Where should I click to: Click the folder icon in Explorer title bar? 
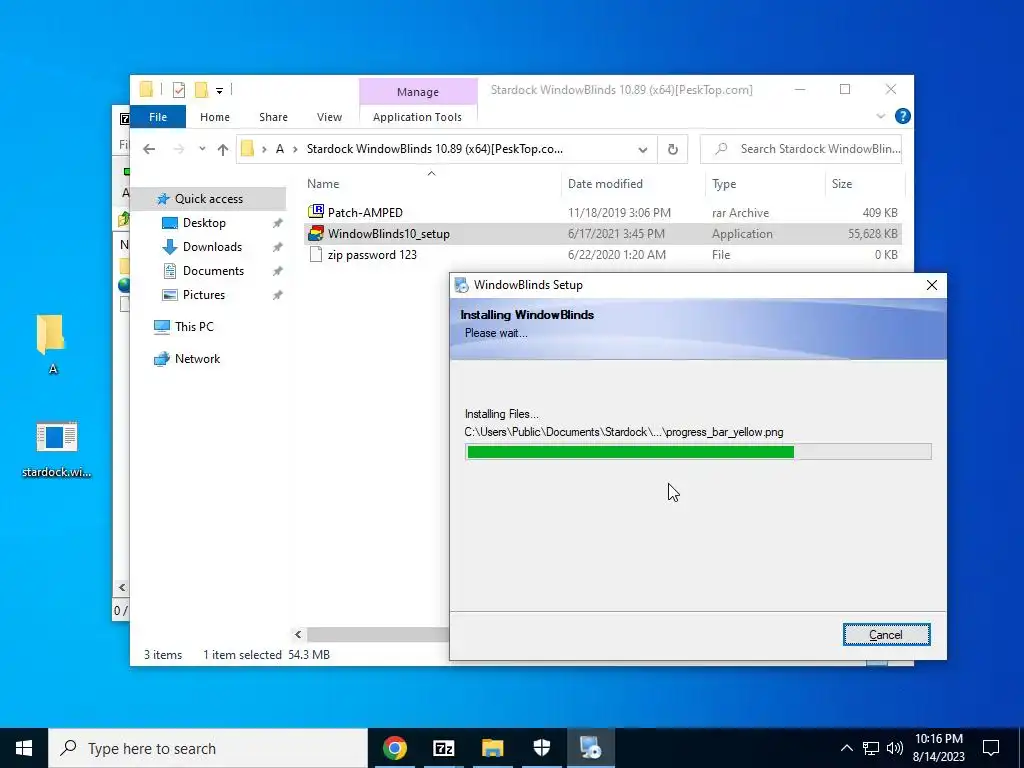click(146, 89)
